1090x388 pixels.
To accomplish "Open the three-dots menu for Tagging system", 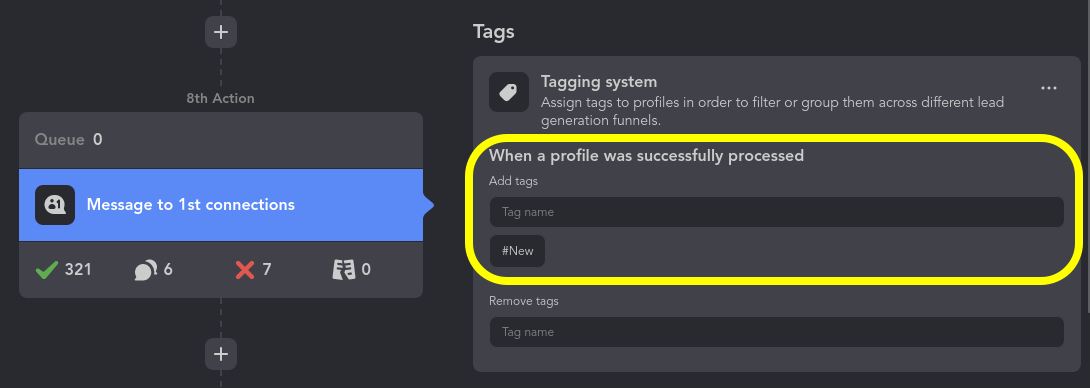I will (1048, 88).
